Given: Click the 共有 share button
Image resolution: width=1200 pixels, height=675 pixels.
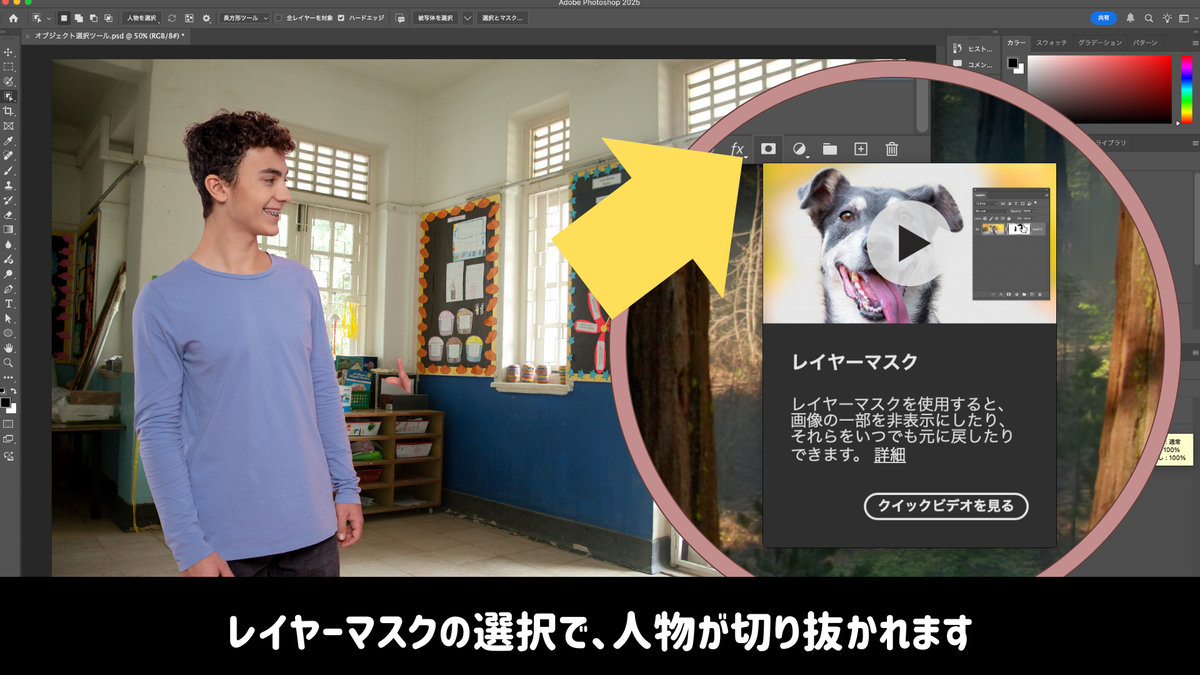Looking at the screenshot, I should click(1103, 18).
